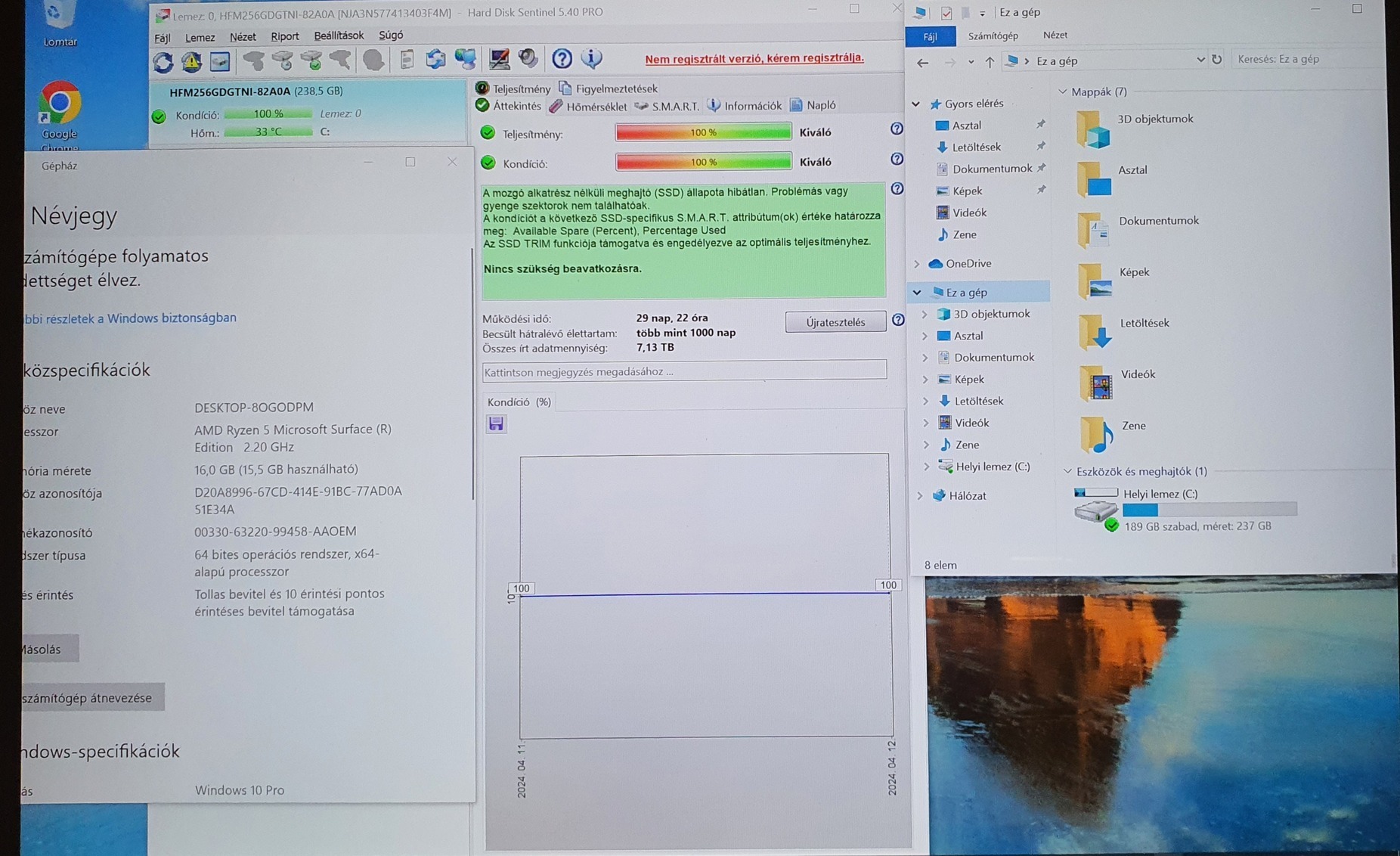Open the Letöltések folder in main pane
This screenshot has width=1400, height=856.
[x=1094, y=333]
